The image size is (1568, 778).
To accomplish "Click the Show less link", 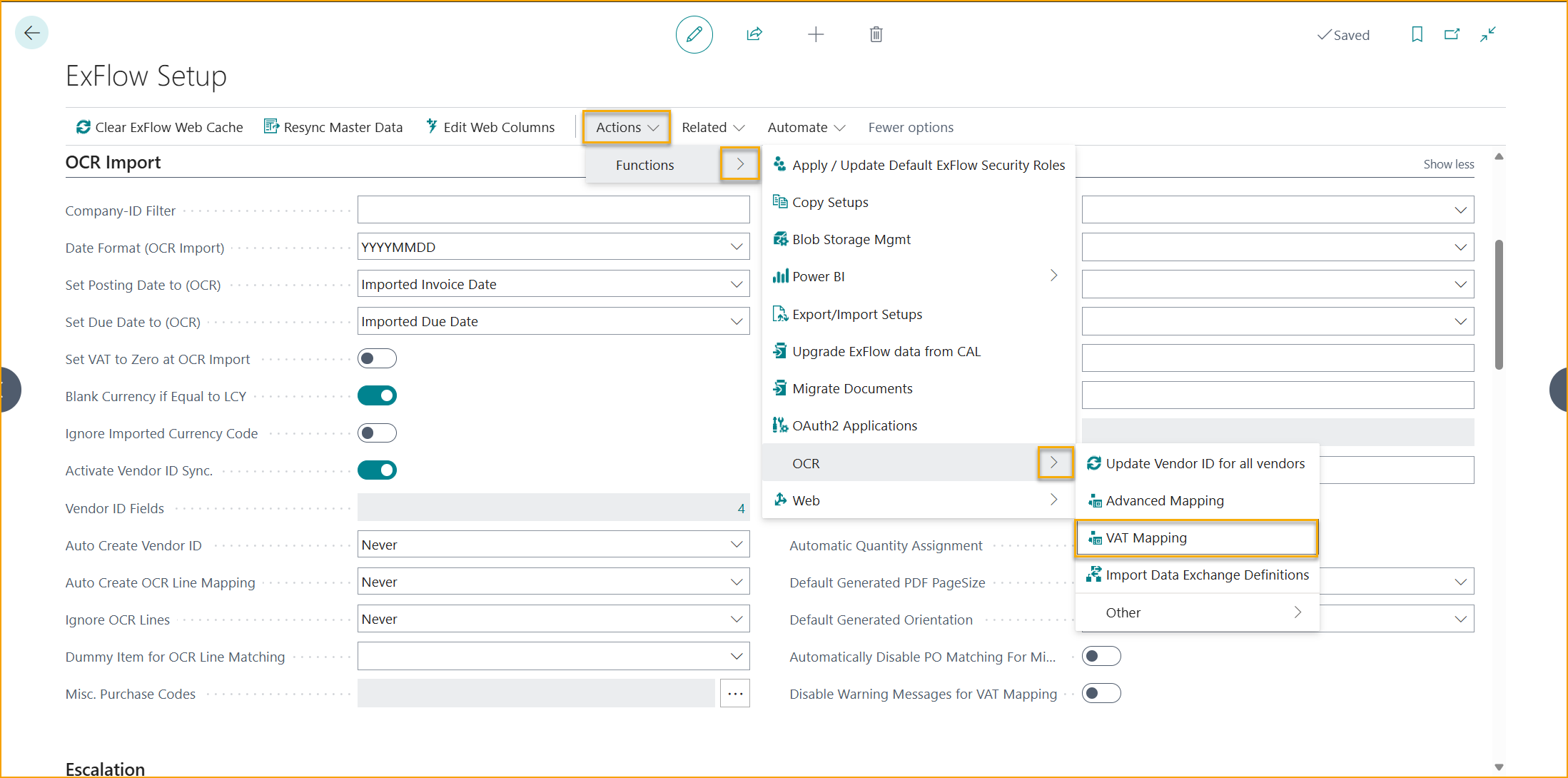I will (1448, 164).
